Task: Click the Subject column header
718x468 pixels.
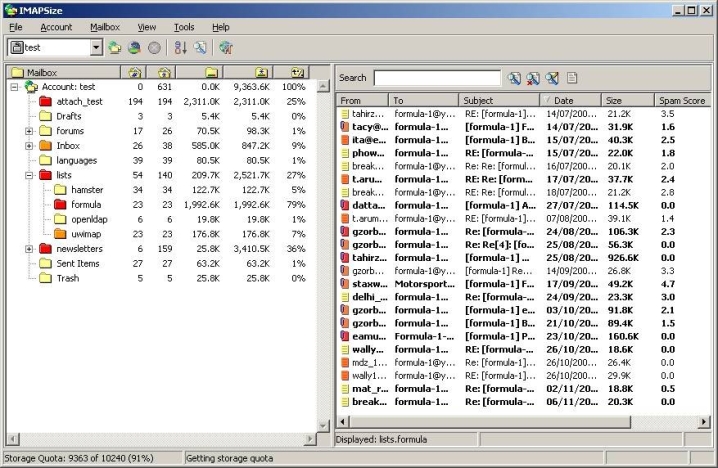Action: coord(500,100)
